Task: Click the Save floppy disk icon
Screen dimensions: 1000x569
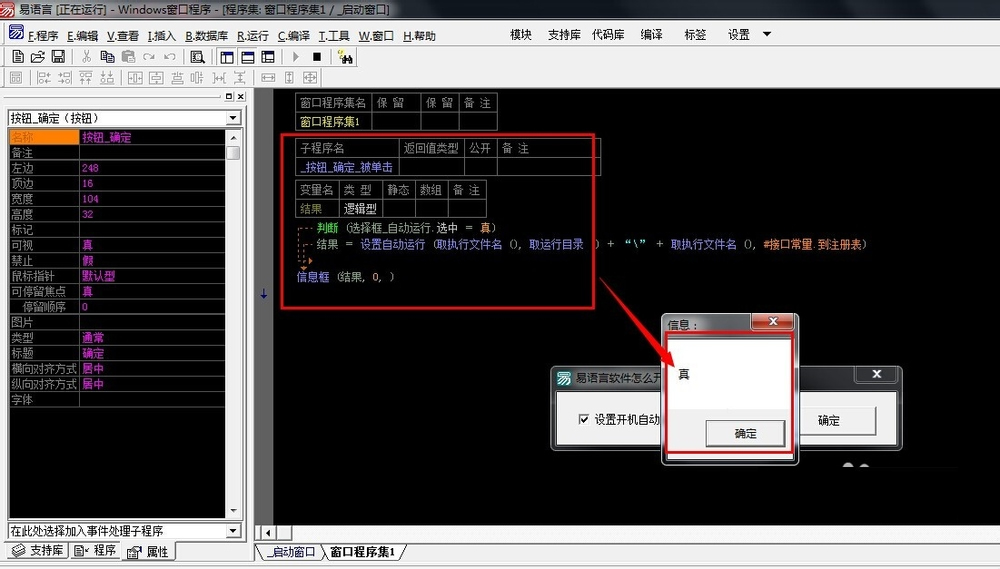Action: (x=58, y=57)
